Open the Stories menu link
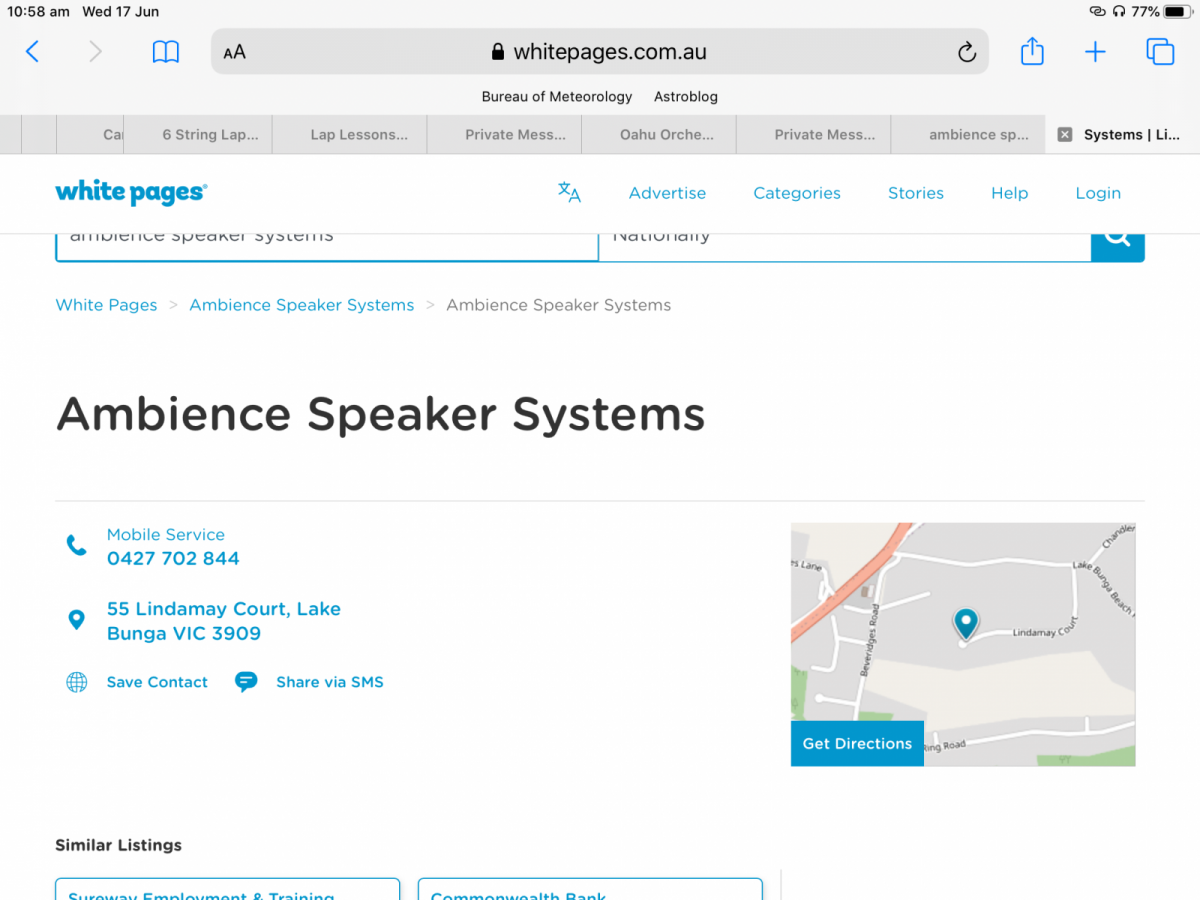This screenshot has height=900, width=1200. tap(916, 193)
